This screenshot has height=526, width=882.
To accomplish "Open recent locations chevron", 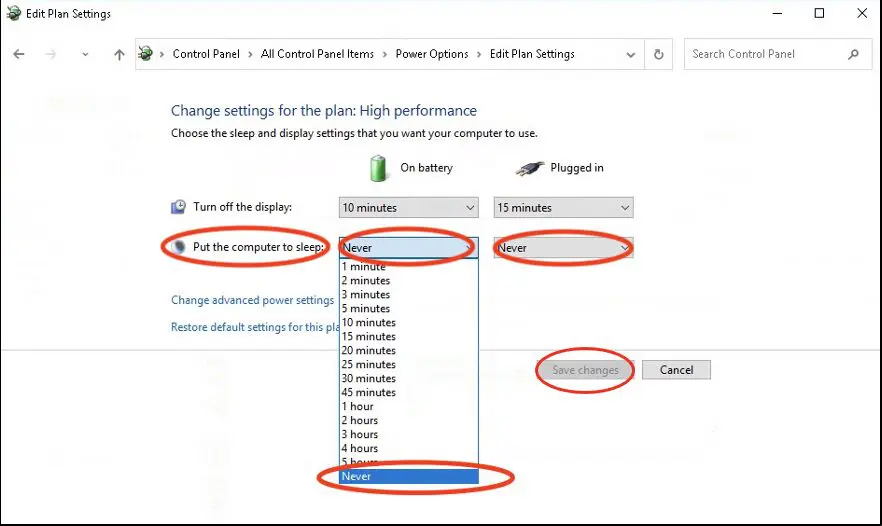I will point(85,55).
